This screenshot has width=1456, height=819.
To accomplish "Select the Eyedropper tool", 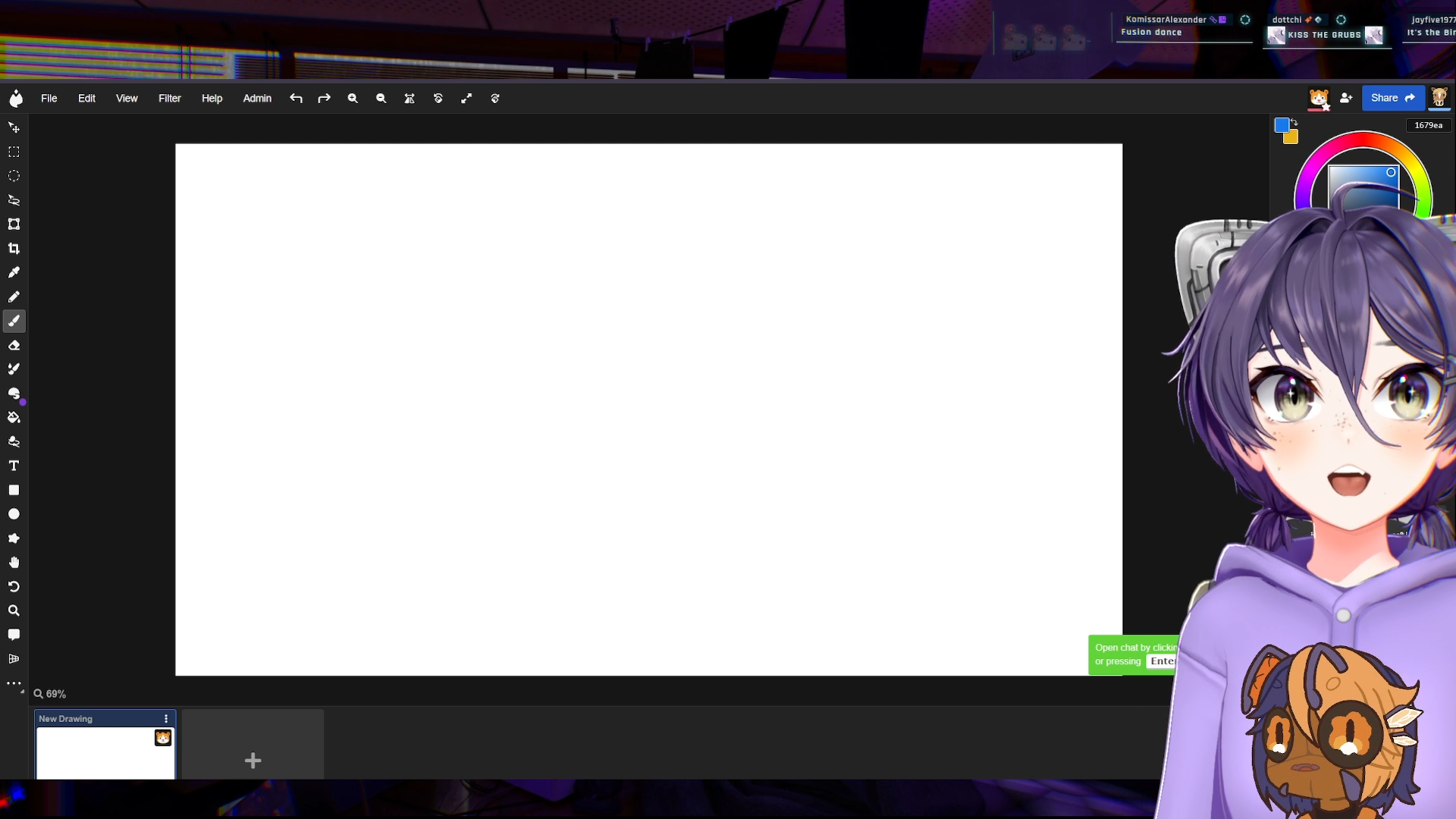I will 14,273.
